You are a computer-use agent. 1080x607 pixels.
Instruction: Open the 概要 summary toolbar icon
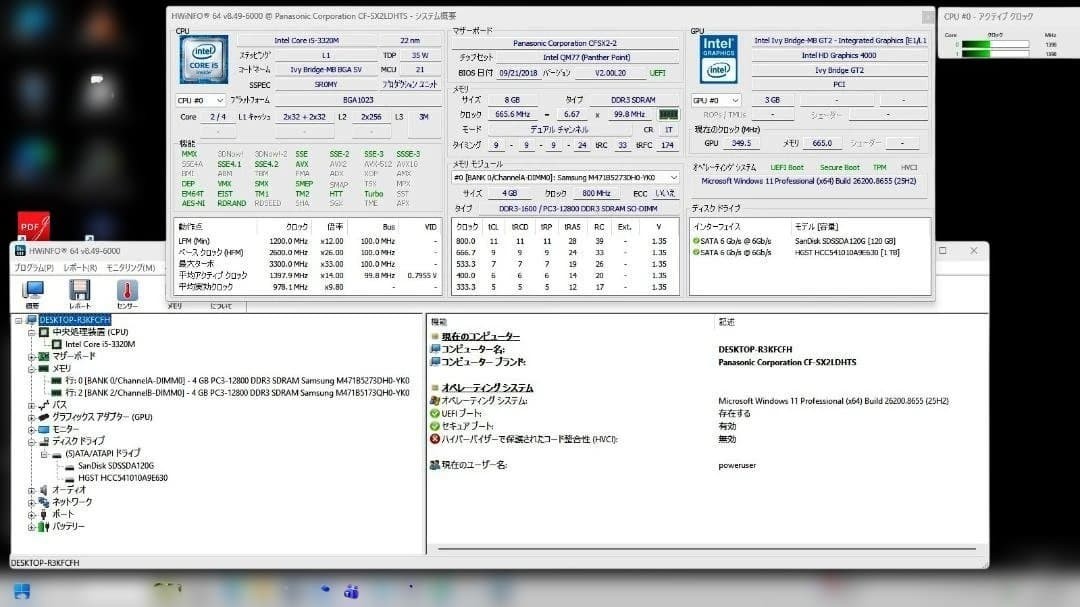[x=32, y=291]
